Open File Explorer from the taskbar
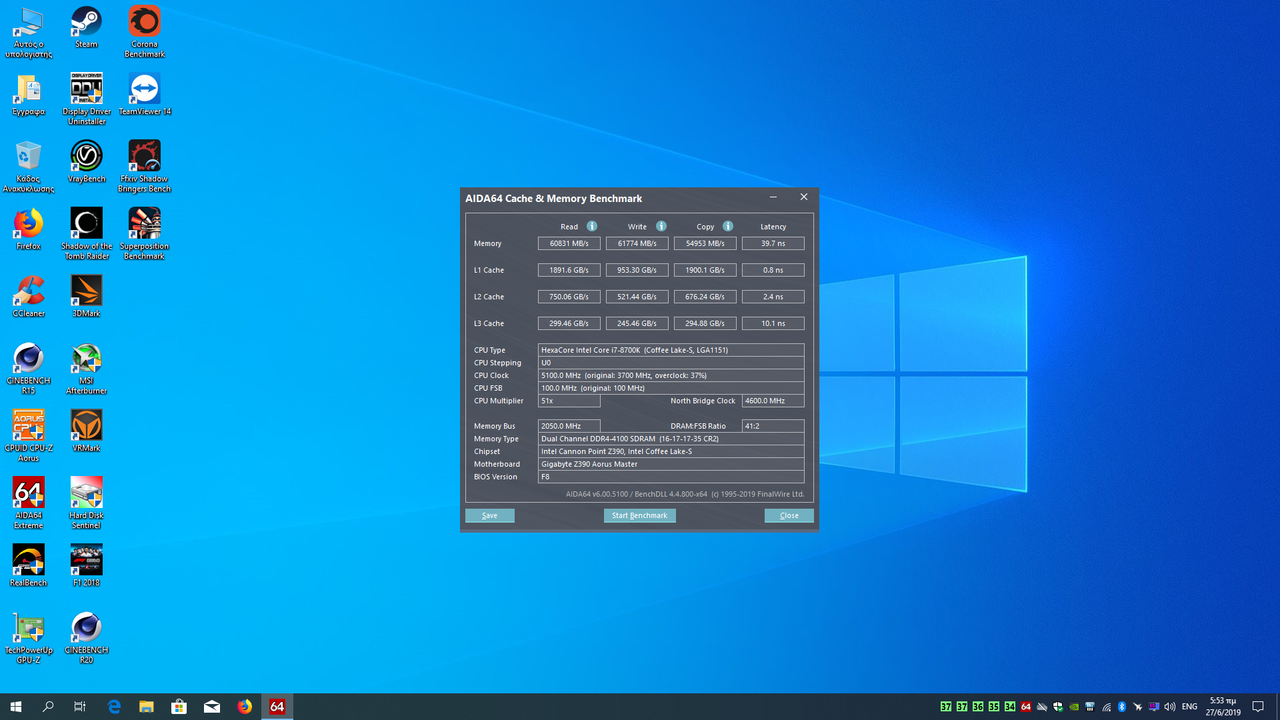The height and width of the screenshot is (720, 1280). (x=146, y=706)
